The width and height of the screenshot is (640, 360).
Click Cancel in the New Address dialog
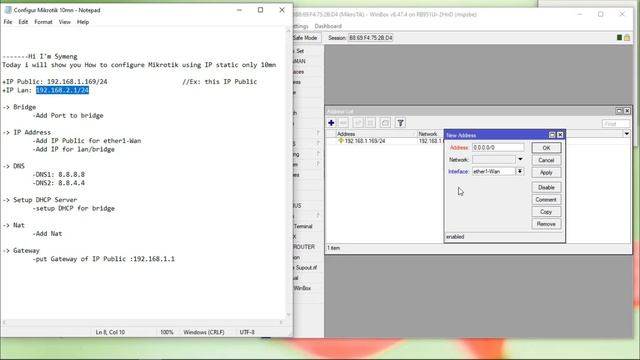(x=546, y=160)
